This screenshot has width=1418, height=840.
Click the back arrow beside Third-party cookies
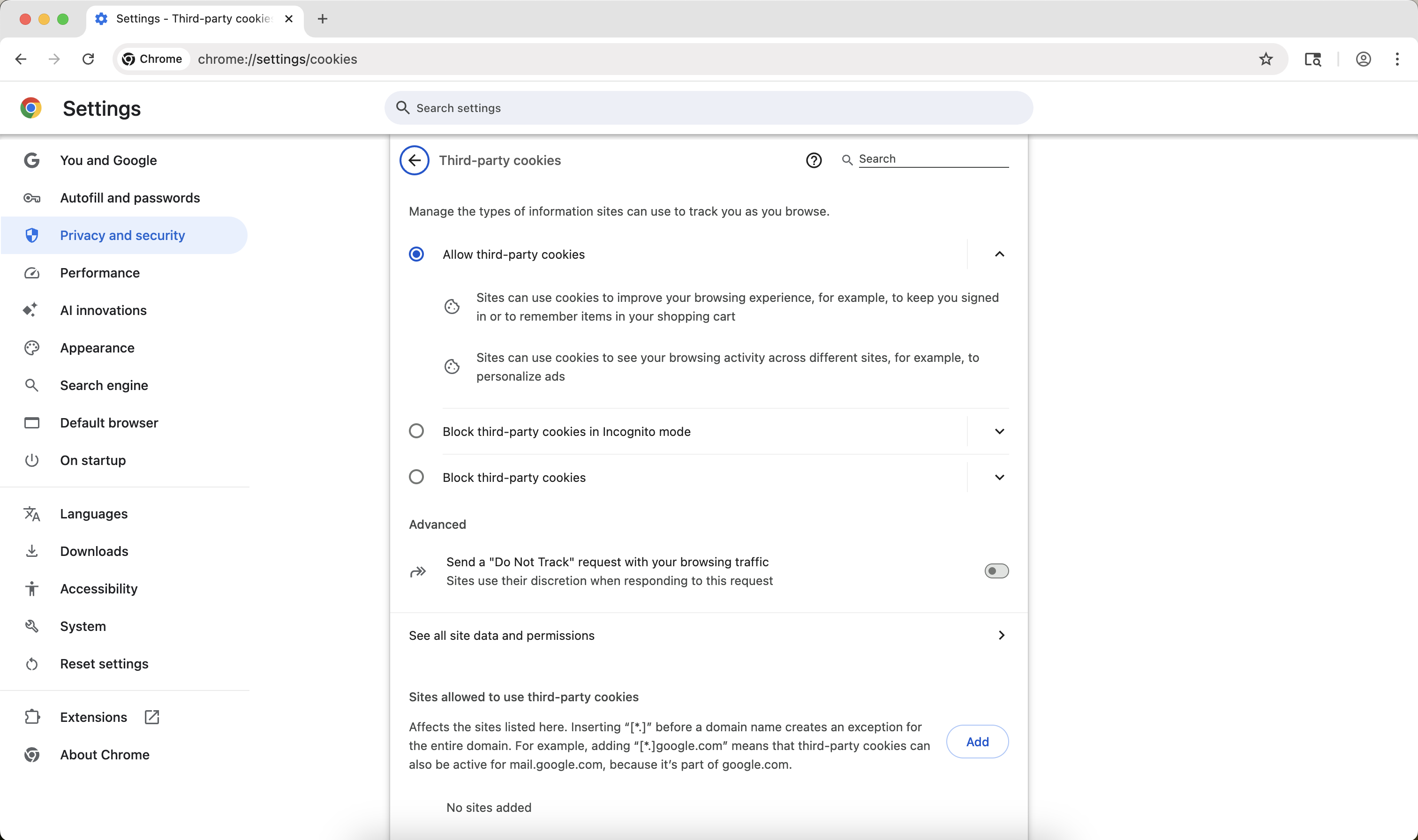[x=415, y=160]
